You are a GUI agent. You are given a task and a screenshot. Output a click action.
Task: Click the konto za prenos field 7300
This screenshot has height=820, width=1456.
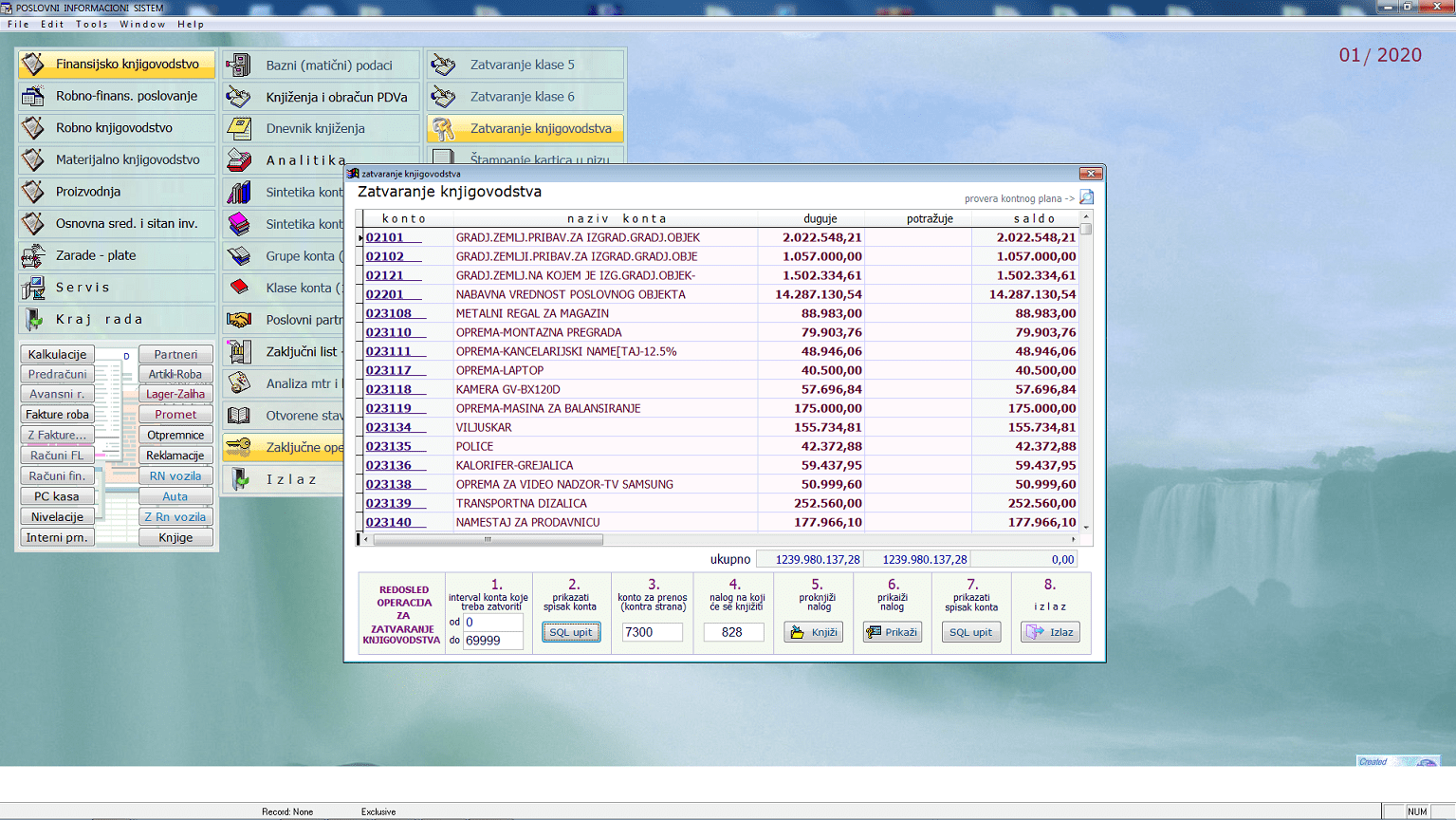pos(653,632)
